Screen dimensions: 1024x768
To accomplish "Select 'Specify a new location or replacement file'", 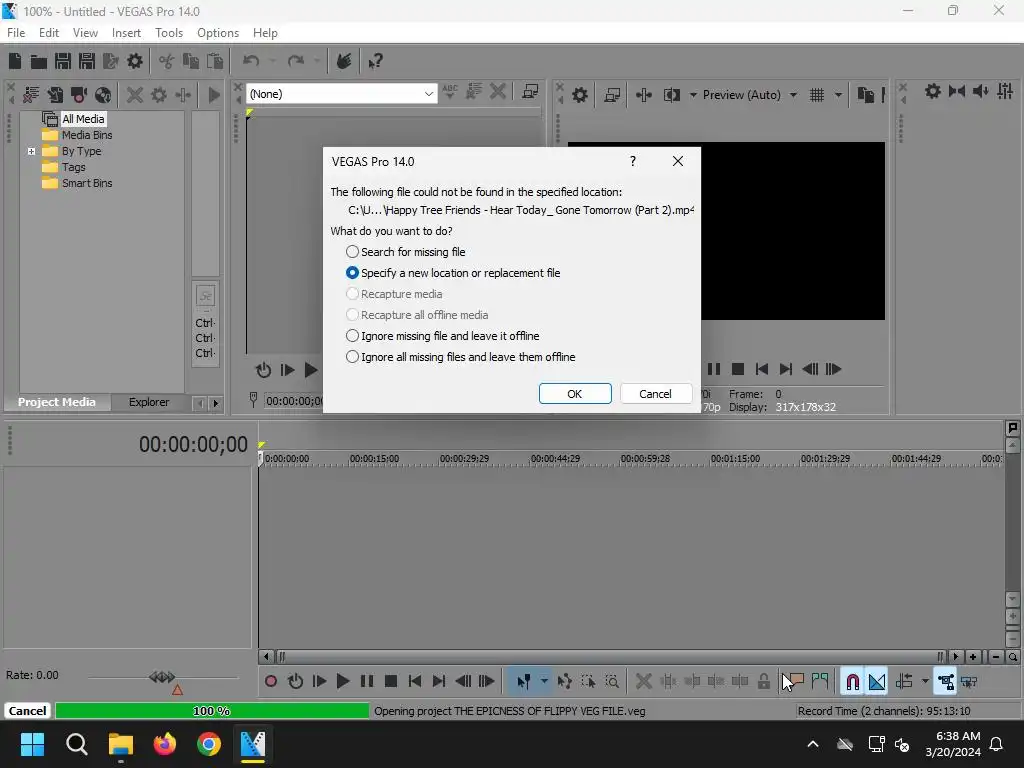I will coord(453,273).
